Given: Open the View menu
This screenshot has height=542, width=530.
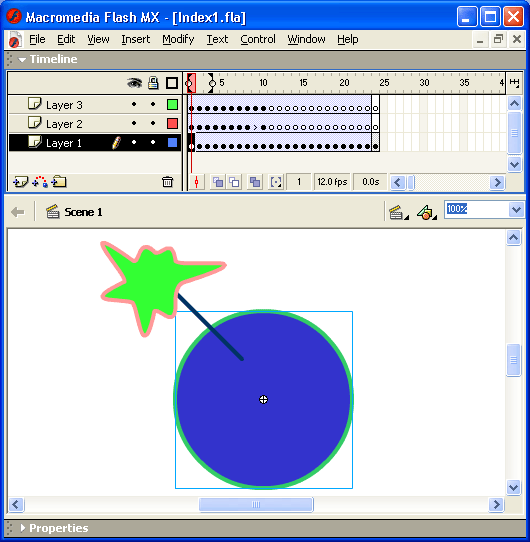Looking at the screenshot, I should (98, 39).
